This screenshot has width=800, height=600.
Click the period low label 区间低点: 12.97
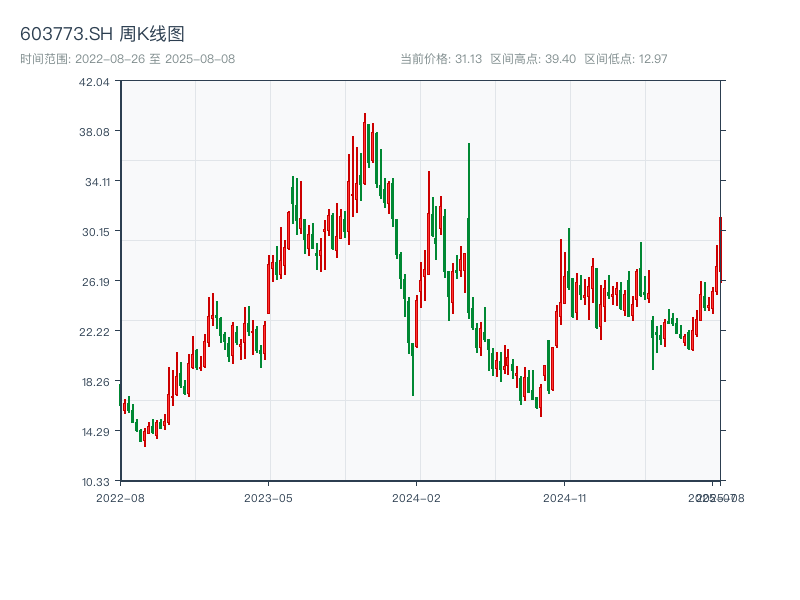(x=626, y=59)
